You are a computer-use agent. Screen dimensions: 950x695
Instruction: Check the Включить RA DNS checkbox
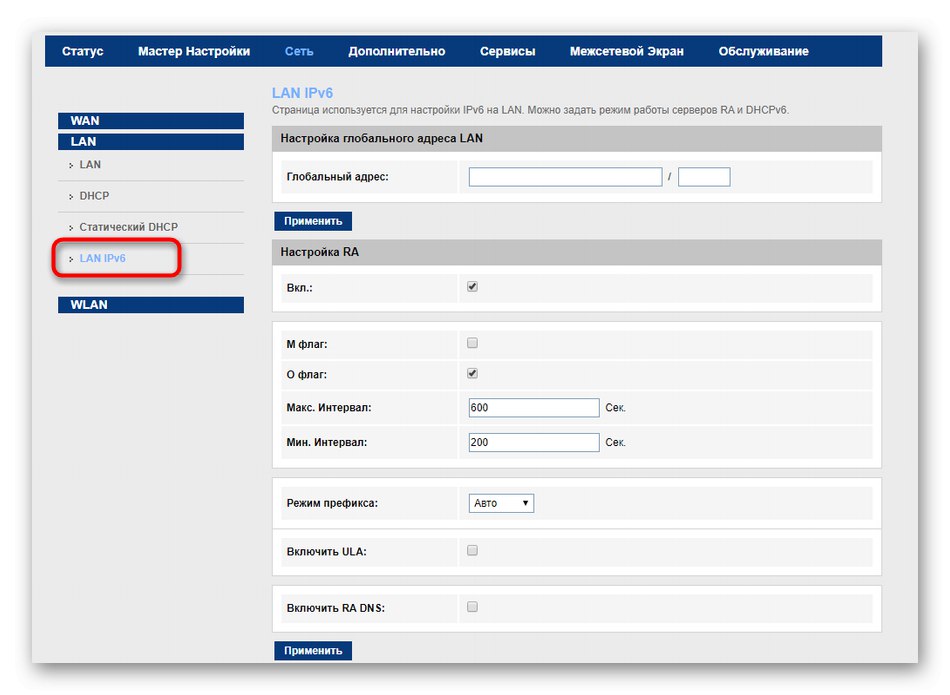(x=473, y=607)
